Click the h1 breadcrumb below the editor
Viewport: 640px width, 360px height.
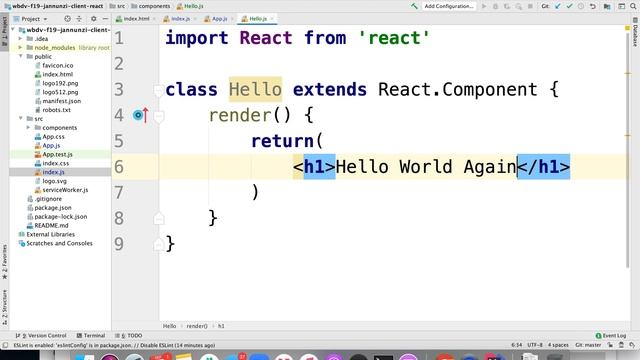point(221,326)
